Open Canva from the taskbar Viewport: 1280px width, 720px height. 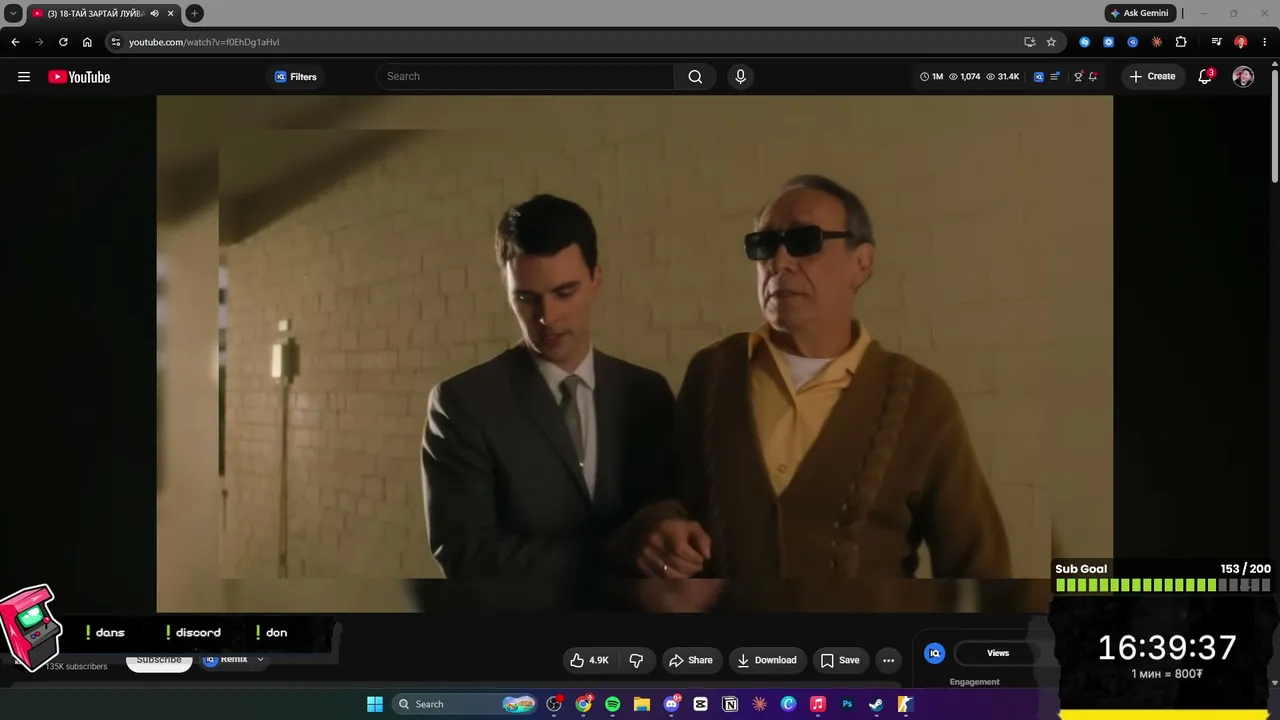pos(788,704)
